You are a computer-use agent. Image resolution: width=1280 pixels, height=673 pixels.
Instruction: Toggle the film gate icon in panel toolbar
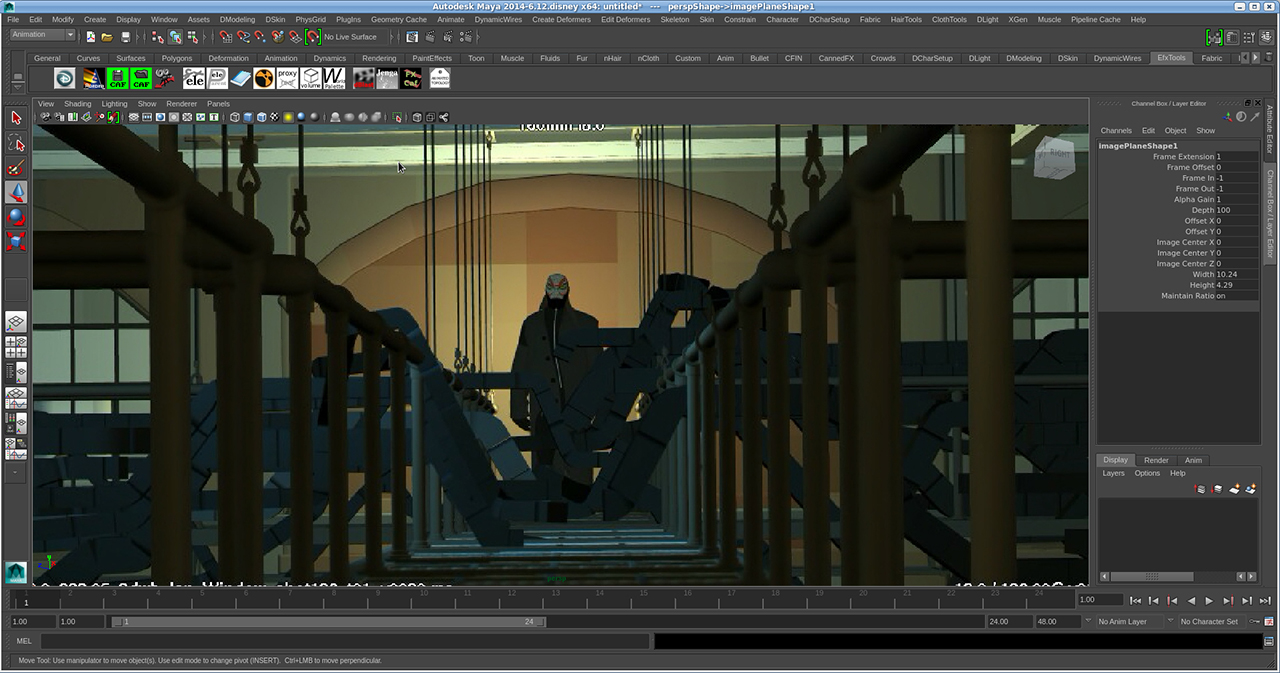tap(147, 117)
